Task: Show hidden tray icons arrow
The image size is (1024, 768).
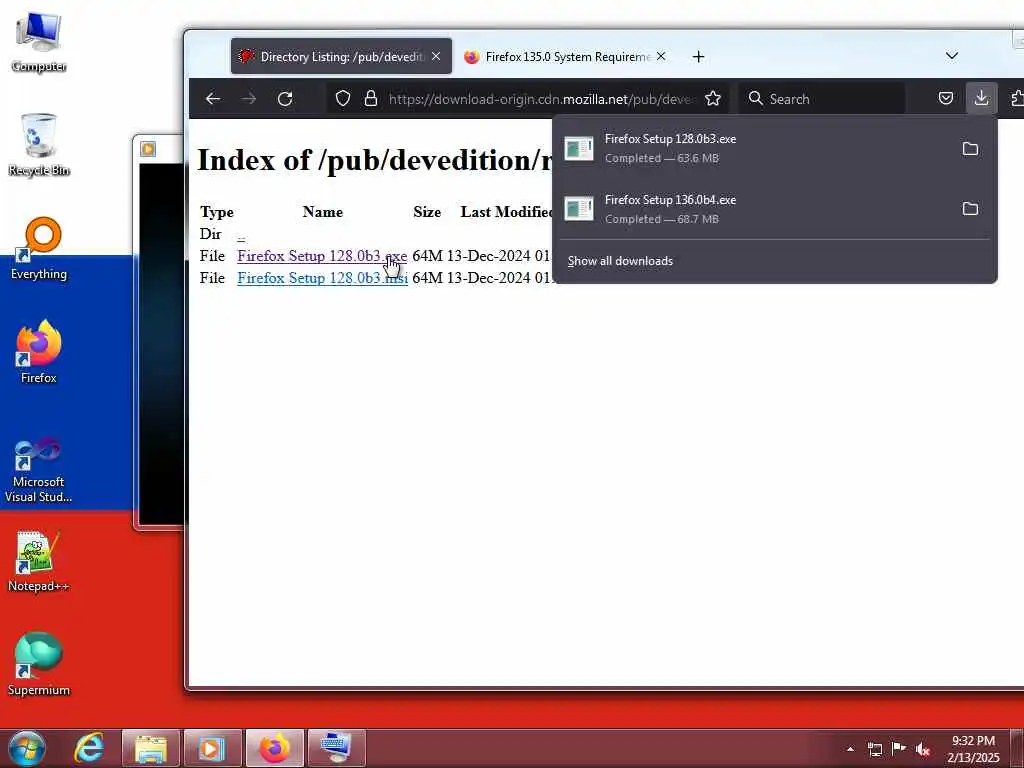Action: pos(850,749)
